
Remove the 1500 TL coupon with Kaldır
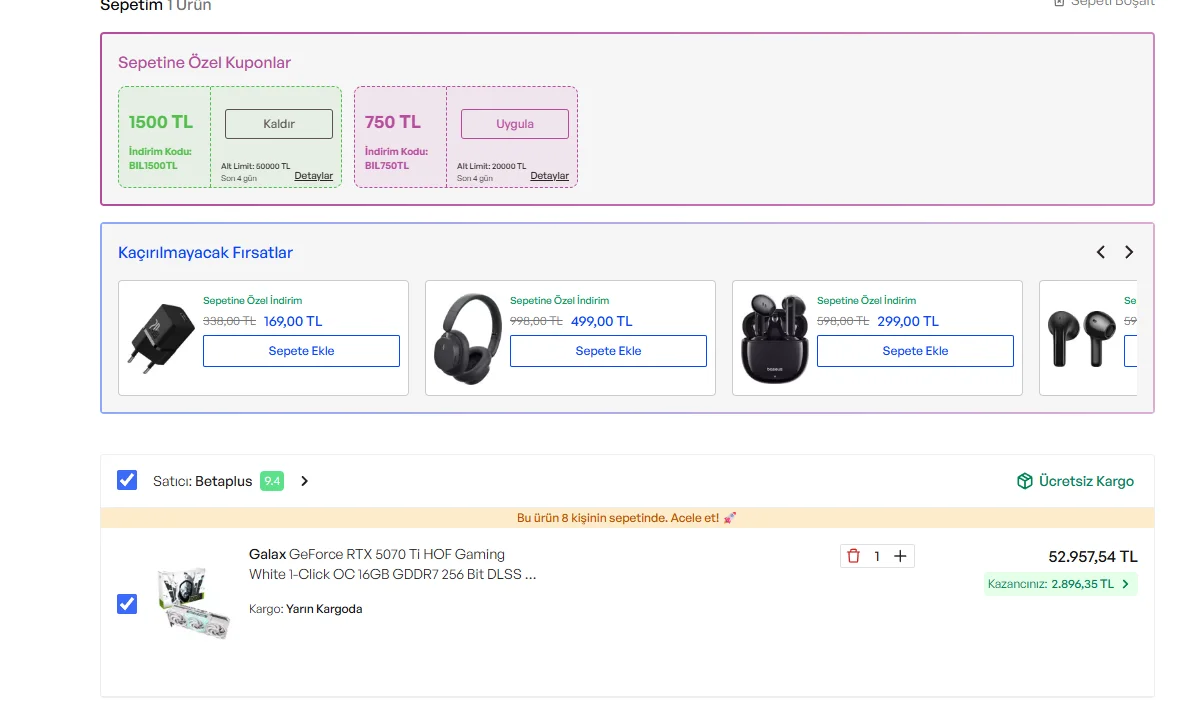point(278,124)
